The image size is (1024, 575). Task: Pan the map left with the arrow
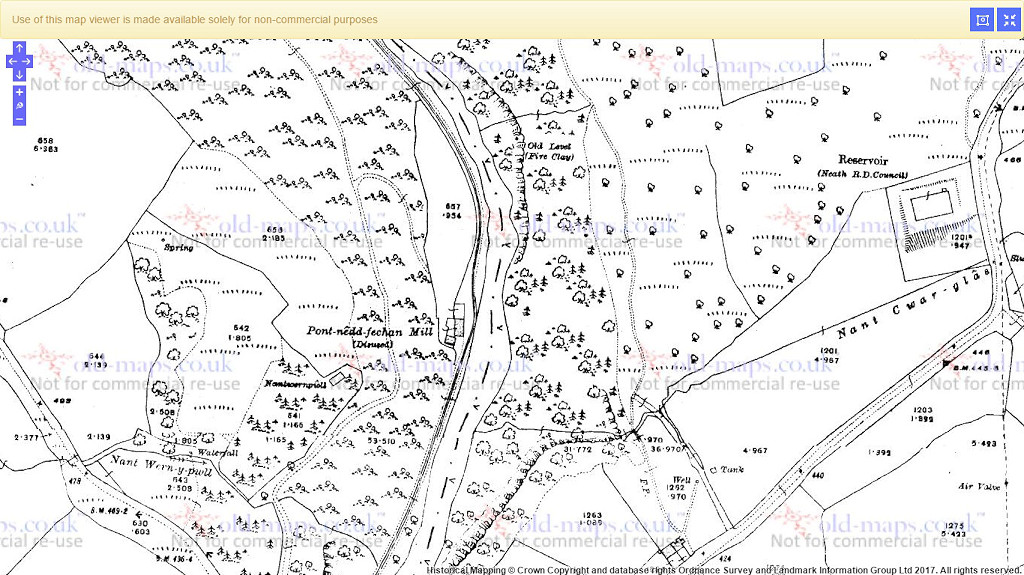[x=11, y=61]
